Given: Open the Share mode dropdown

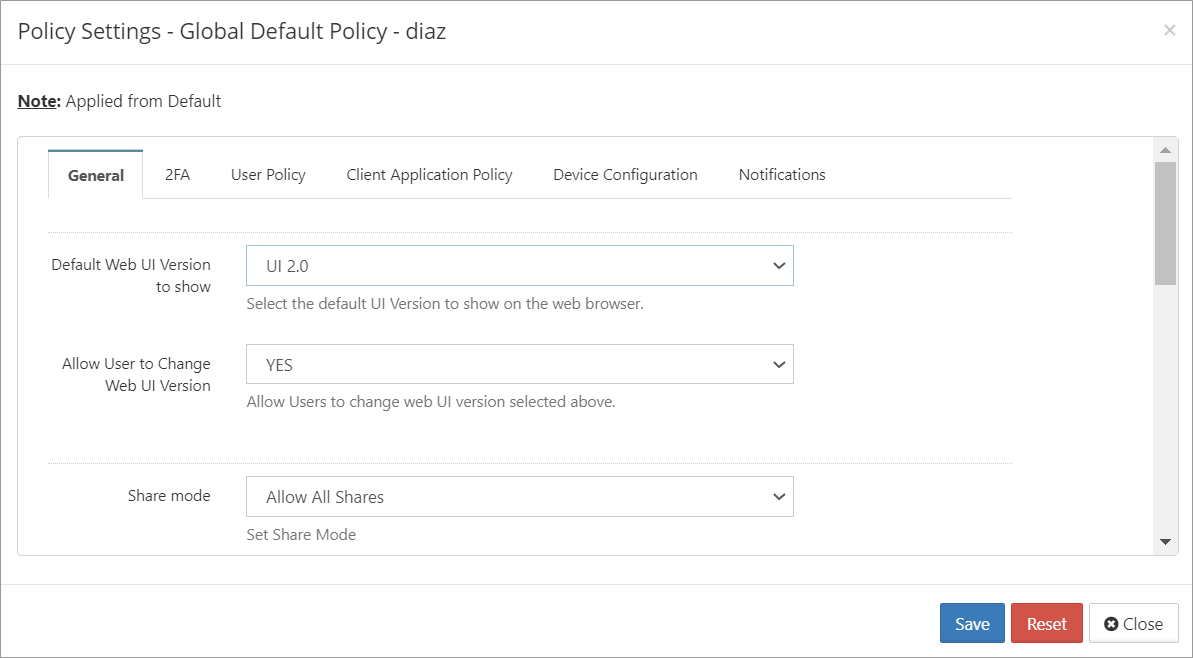Looking at the screenshot, I should [520, 497].
